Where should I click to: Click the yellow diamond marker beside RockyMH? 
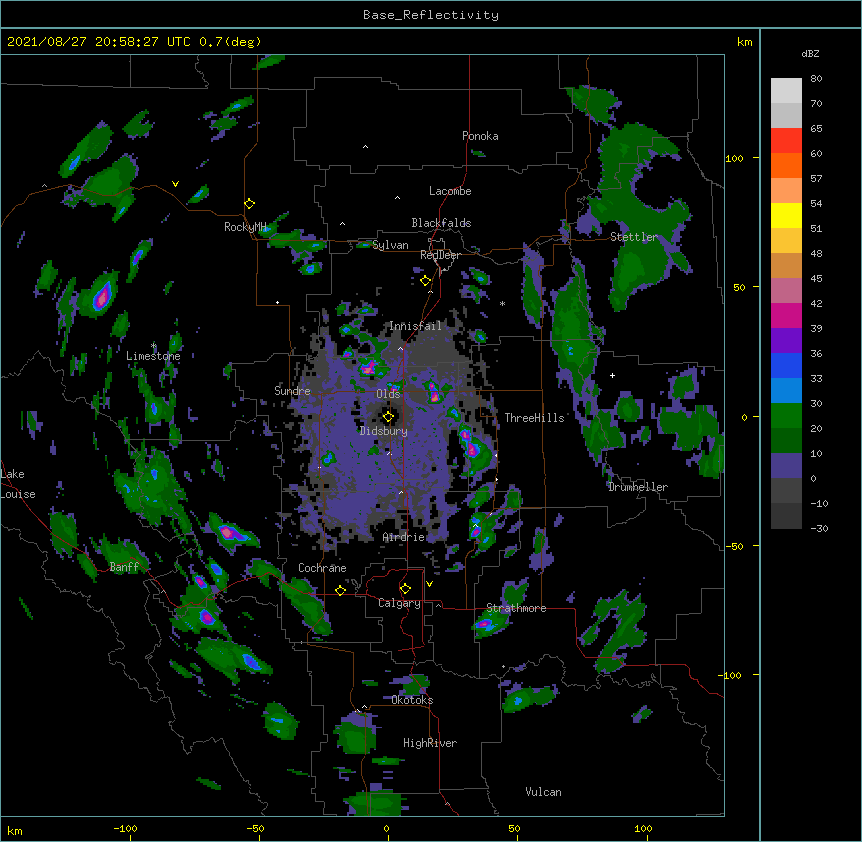click(x=250, y=204)
